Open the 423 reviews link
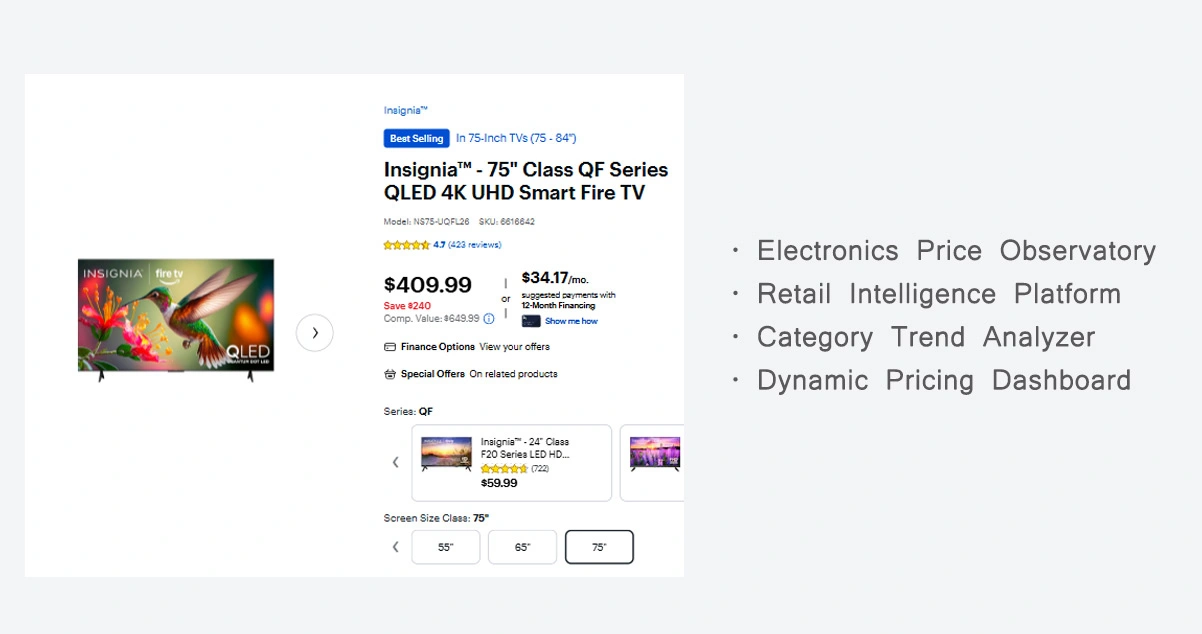The height and width of the screenshot is (634, 1202). click(x=475, y=245)
